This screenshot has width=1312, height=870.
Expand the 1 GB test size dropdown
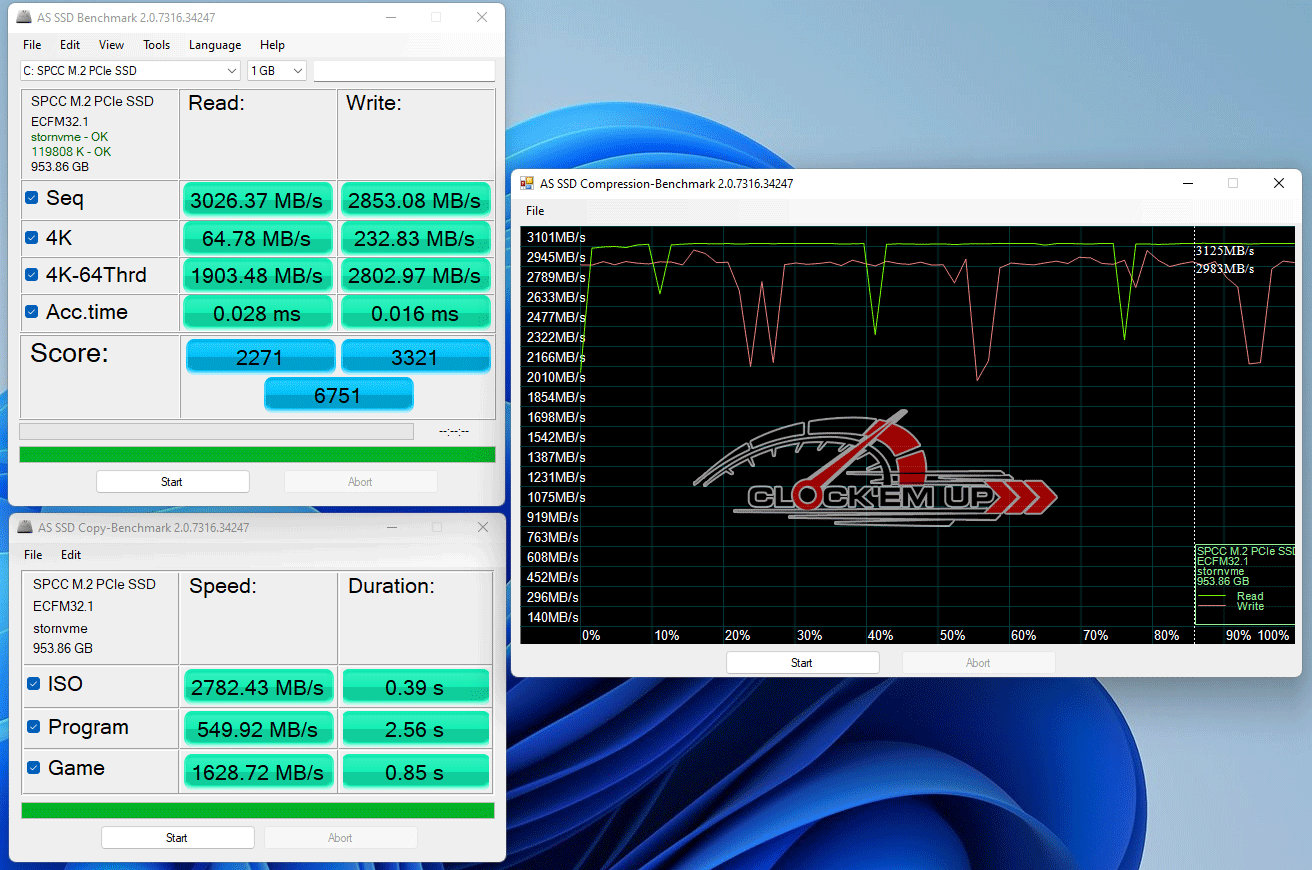coord(277,71)
